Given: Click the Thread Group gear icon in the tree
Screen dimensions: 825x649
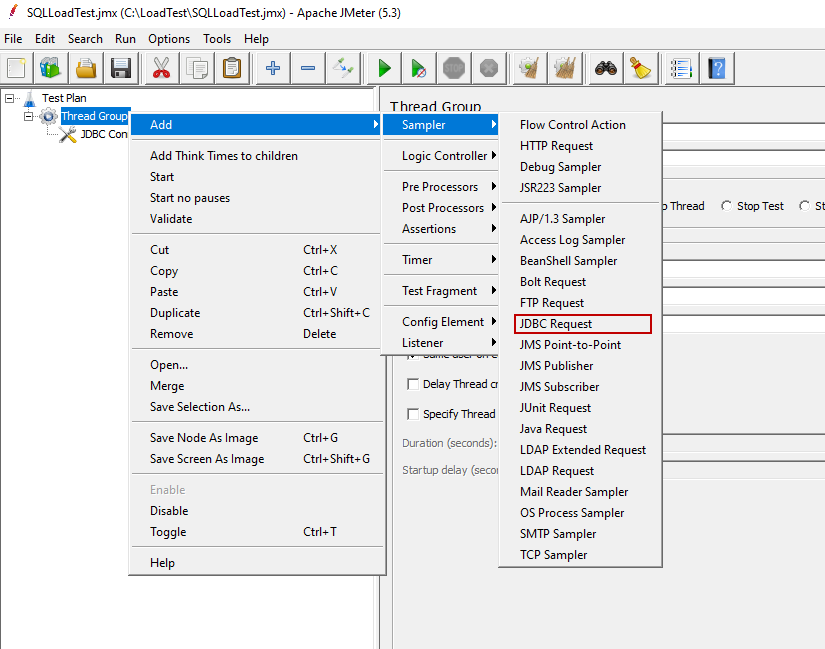Looking at the screenshot, I should 48,116.
